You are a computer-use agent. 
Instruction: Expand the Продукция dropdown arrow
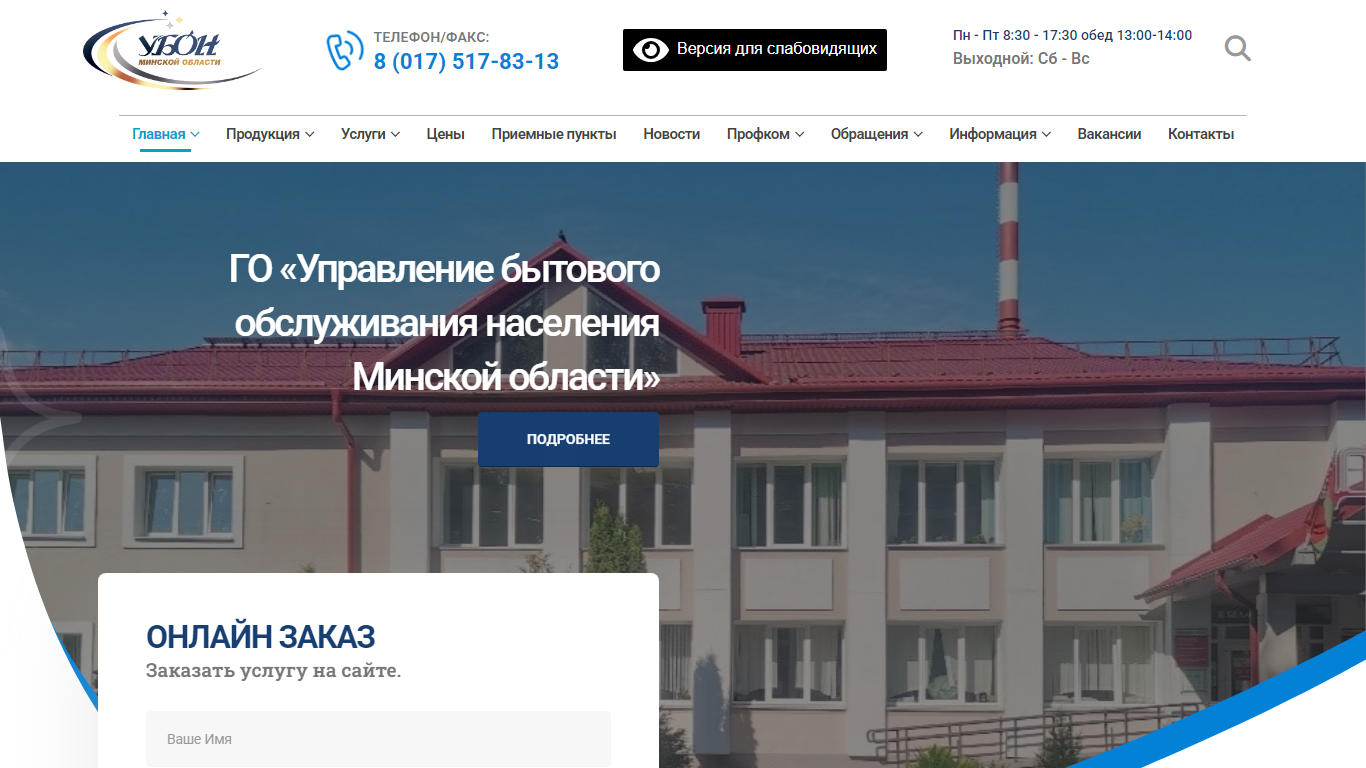click(x=310, y=134)
